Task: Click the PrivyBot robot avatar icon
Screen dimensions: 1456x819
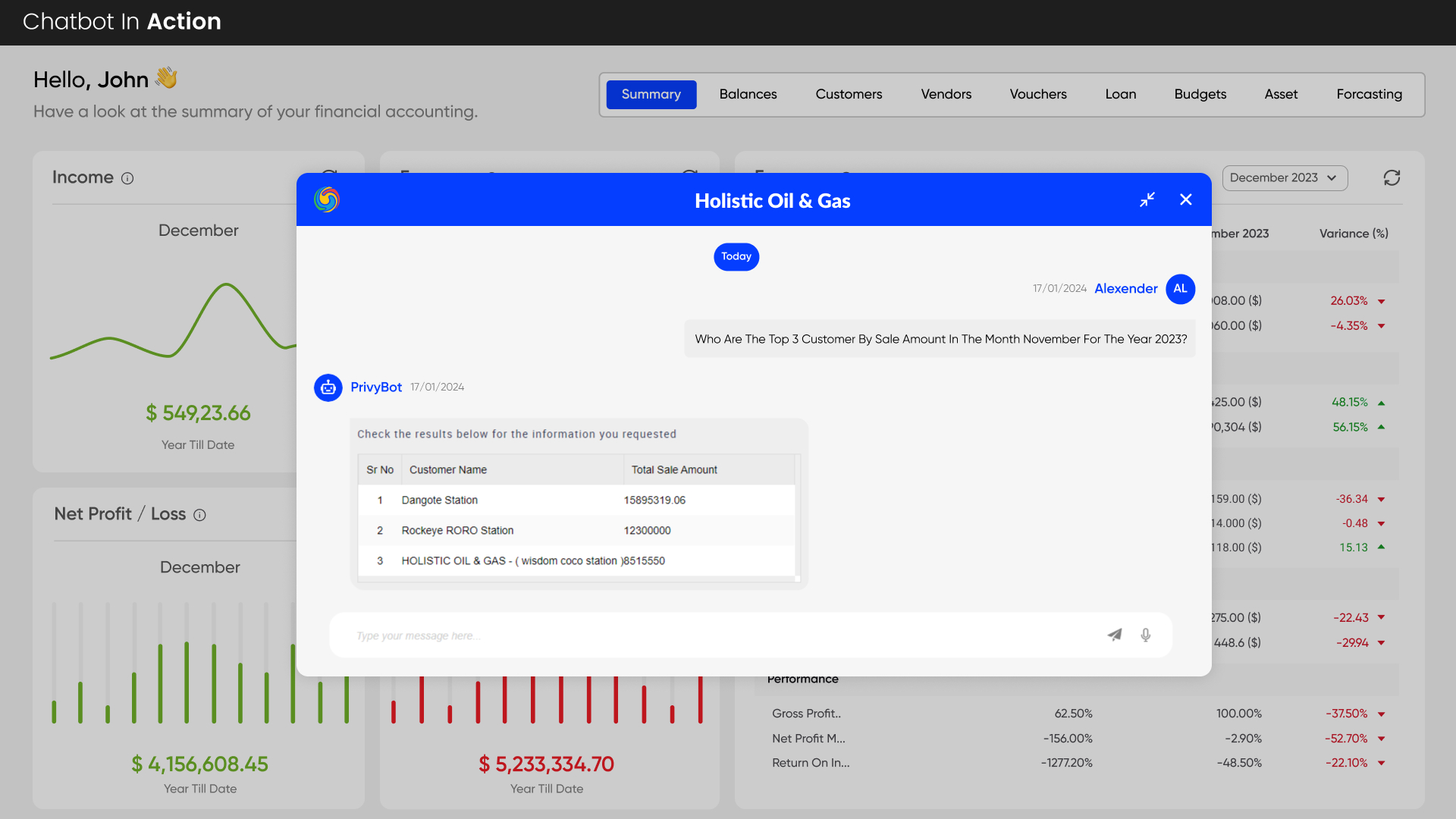Action: (x=328, y=388)
